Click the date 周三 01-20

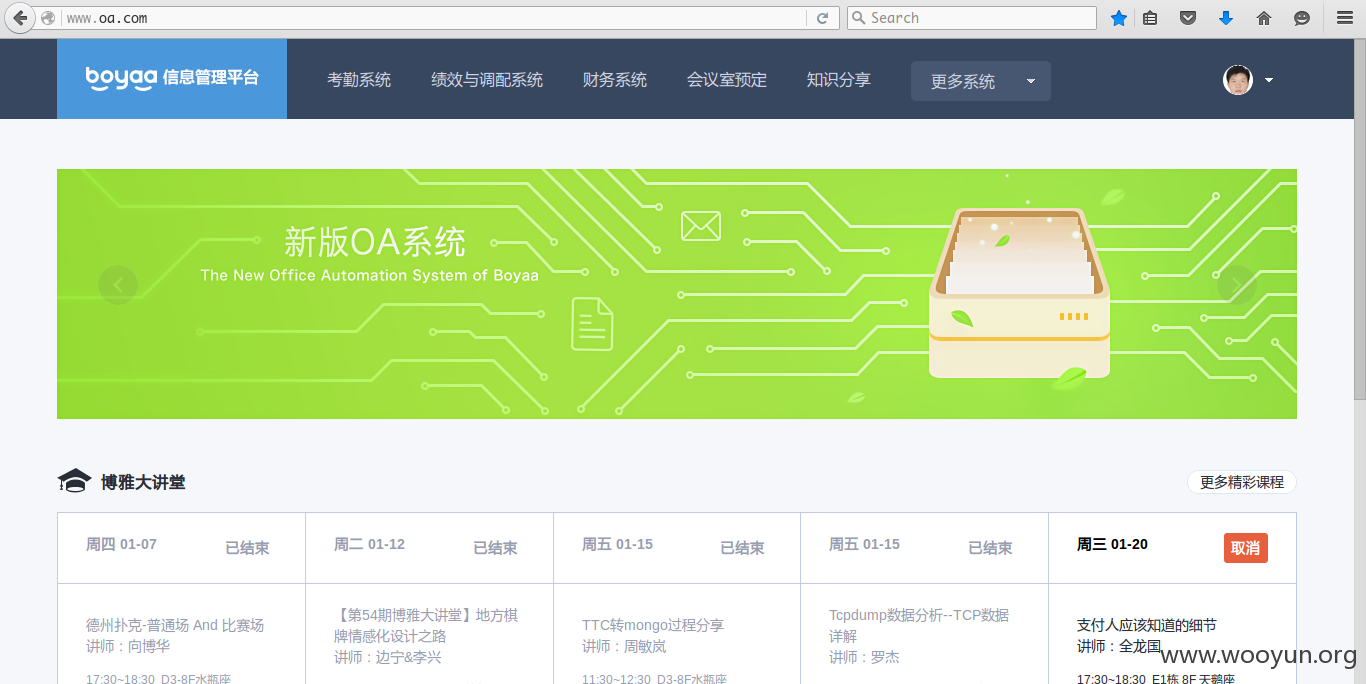(1112, 544)
